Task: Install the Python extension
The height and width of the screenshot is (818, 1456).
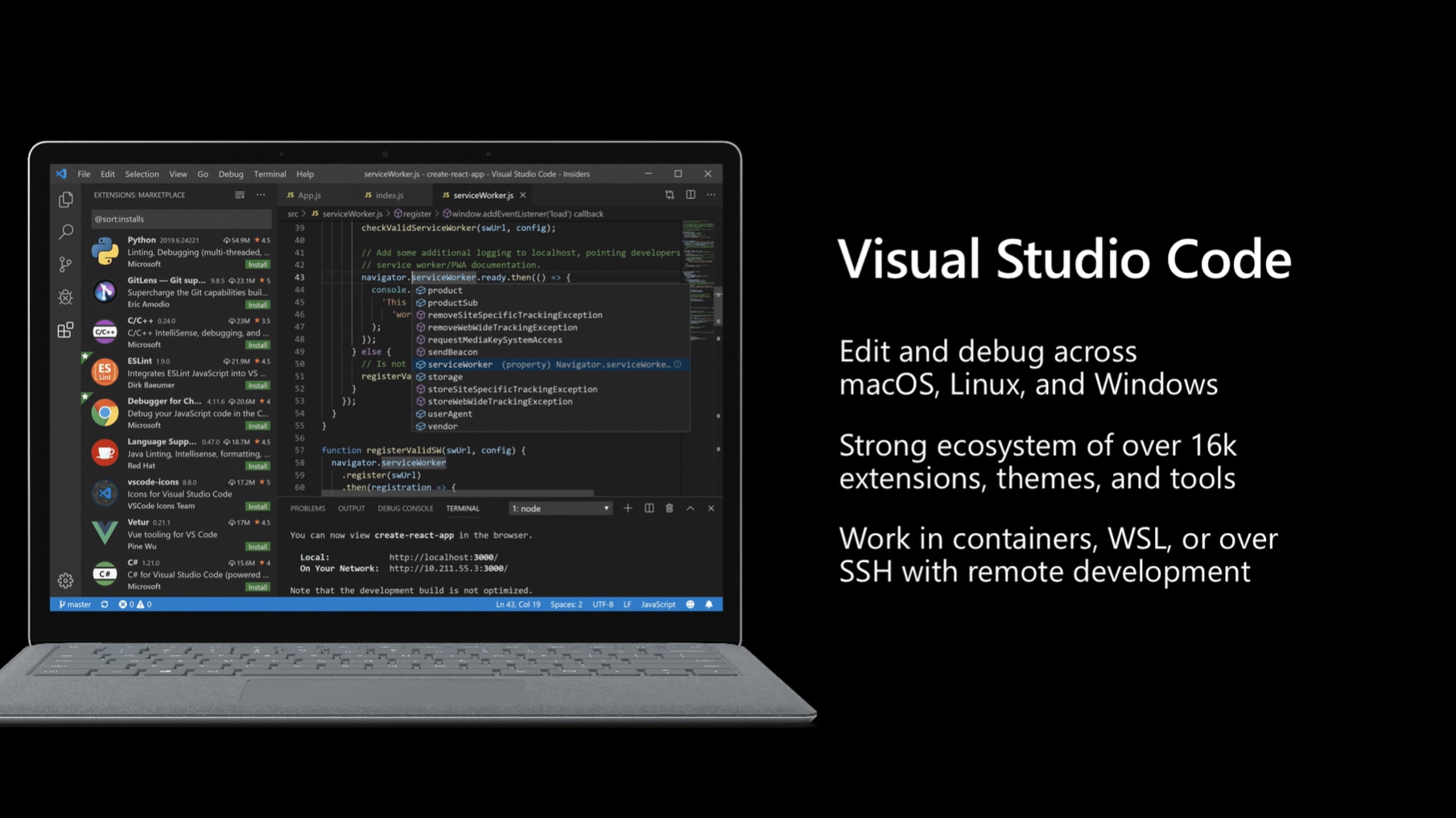Action: [x=258, y=265]
